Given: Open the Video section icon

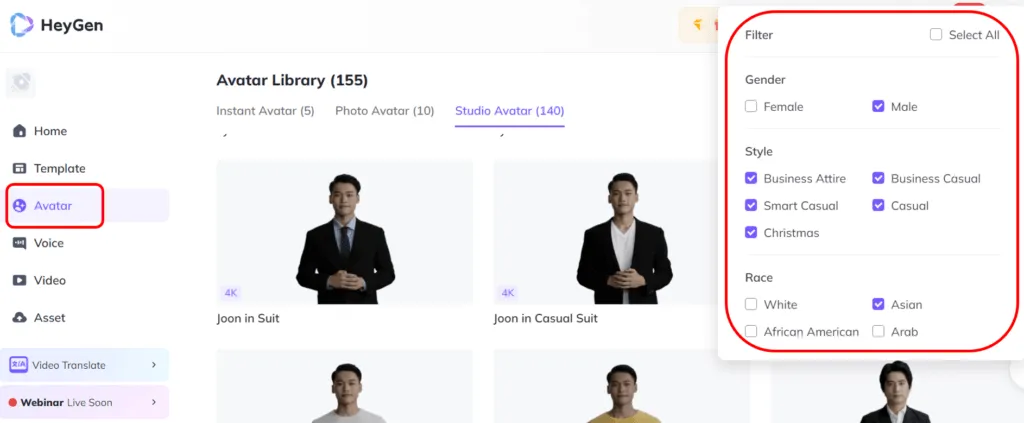Looking at the screenshot, I should pos(20,280).
